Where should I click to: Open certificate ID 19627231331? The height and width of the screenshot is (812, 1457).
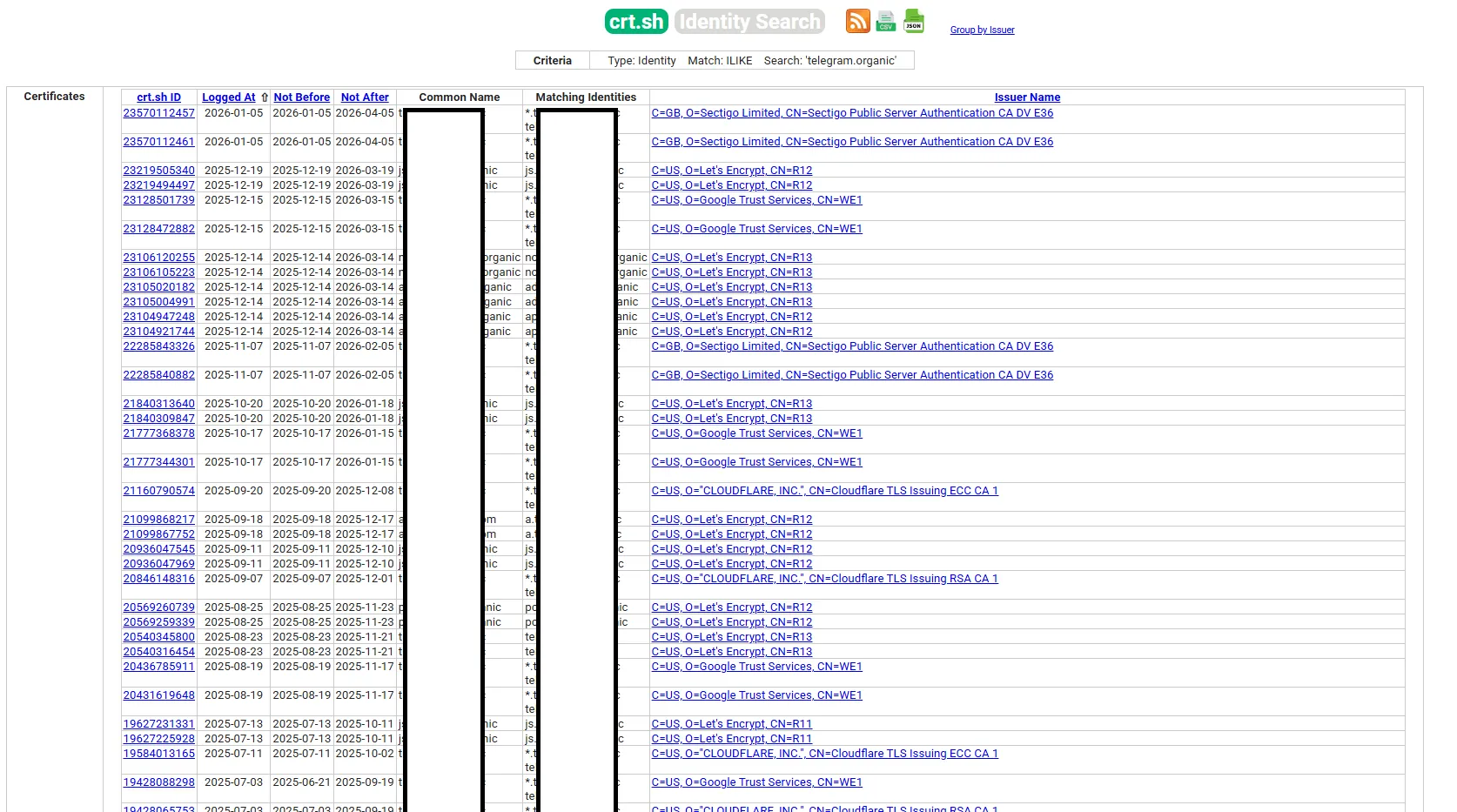[x=159, y=724]
